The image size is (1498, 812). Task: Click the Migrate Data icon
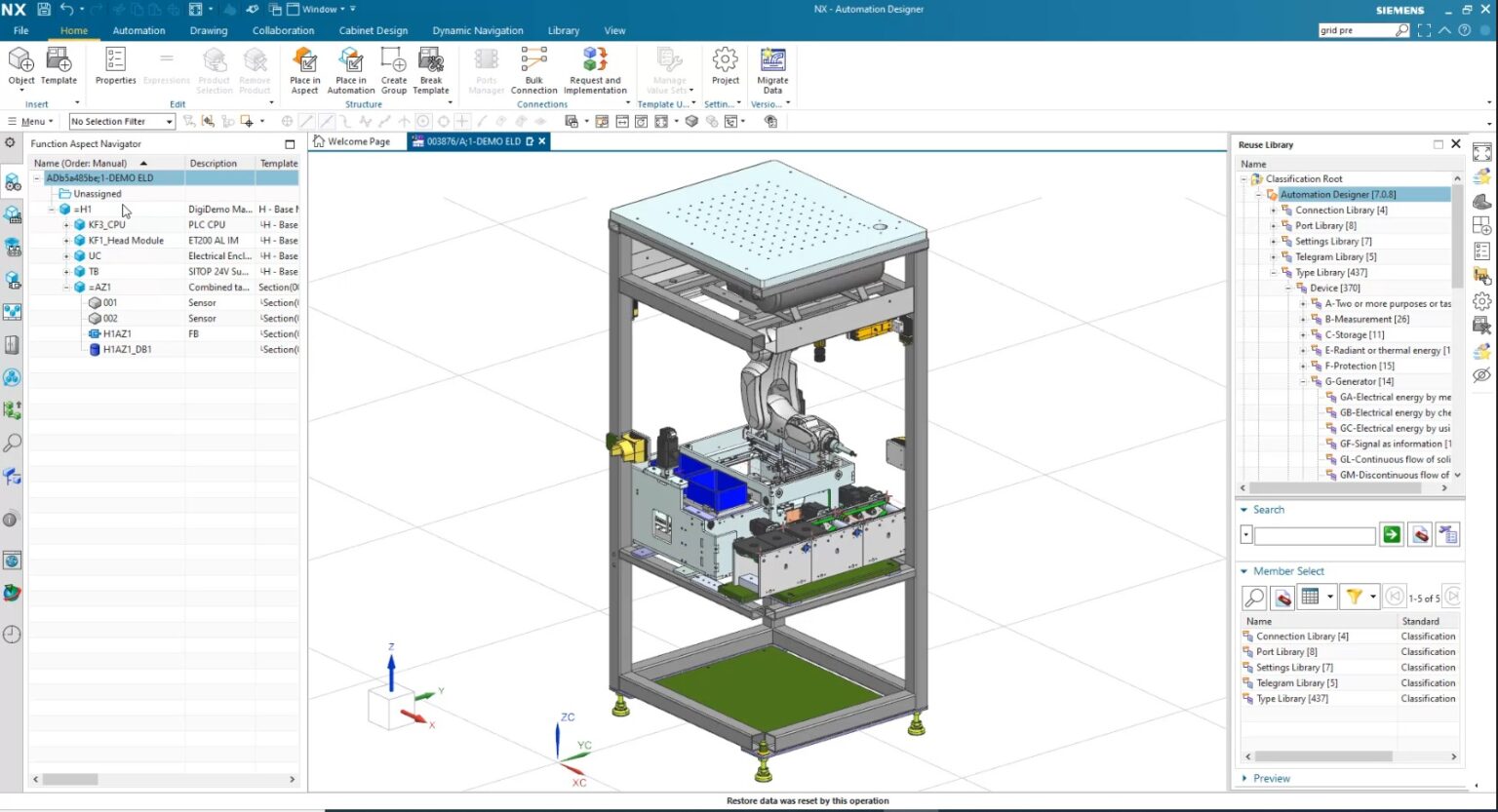click(772, 62)
